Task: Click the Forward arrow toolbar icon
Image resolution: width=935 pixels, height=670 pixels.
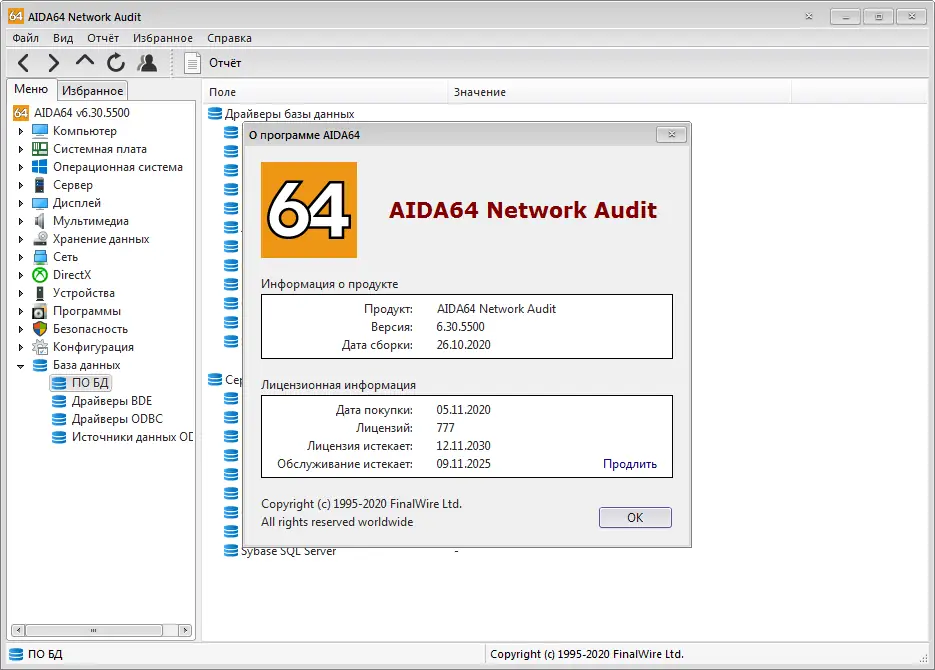Action: coord(54,63)
